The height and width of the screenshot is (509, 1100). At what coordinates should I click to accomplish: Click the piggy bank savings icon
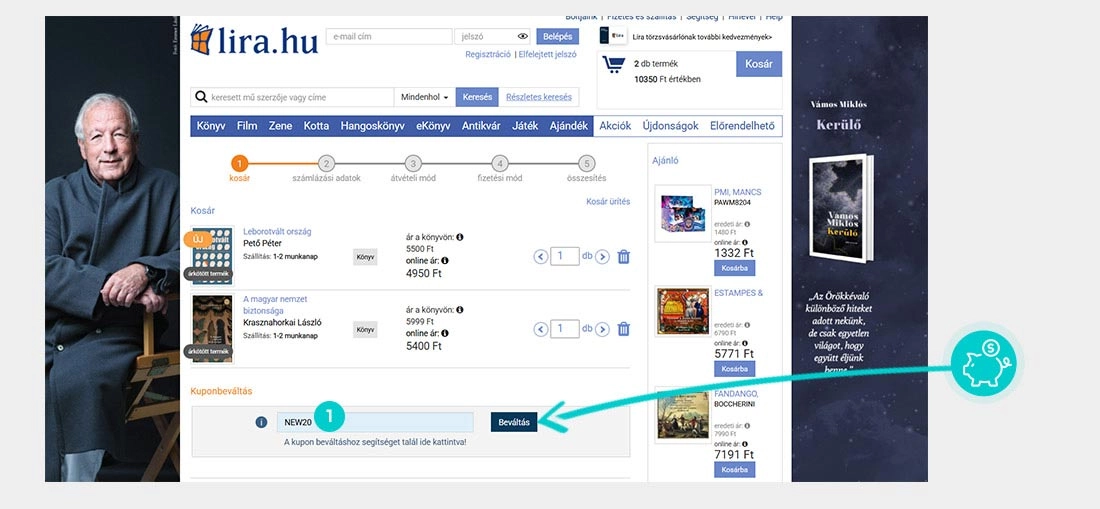pyautogui.click(x=984, y=363)
